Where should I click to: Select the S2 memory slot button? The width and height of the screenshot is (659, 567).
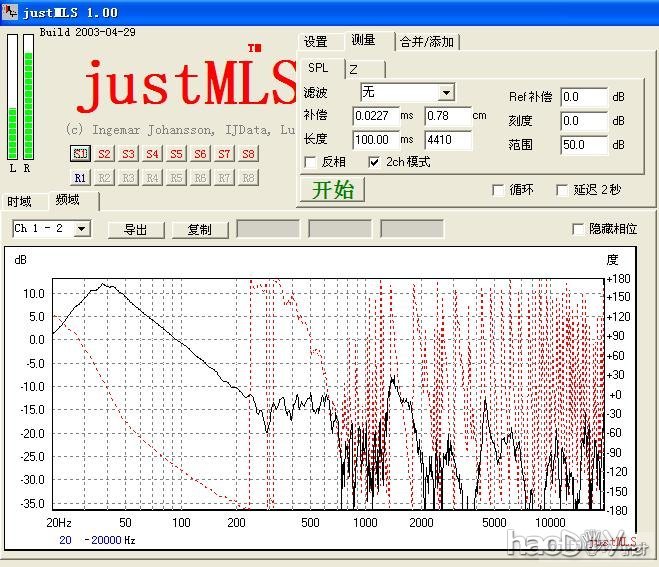pos(104,154)
